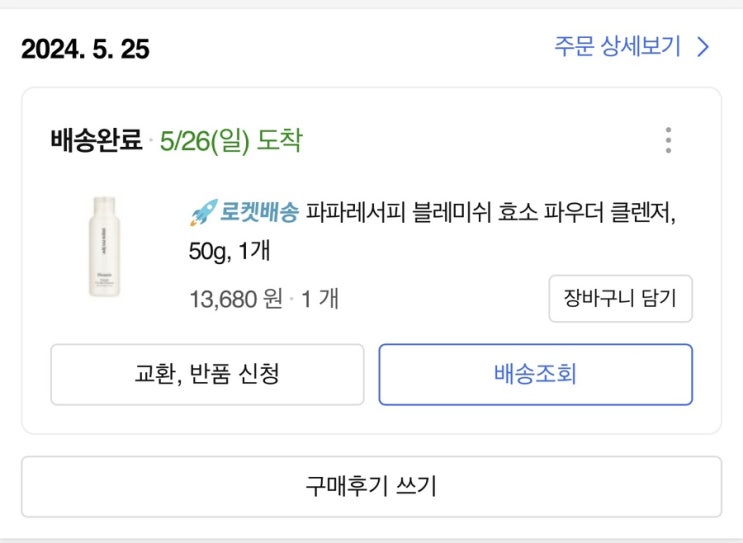Click the chevron beside 주문 상세보기

tap(703, 47)
